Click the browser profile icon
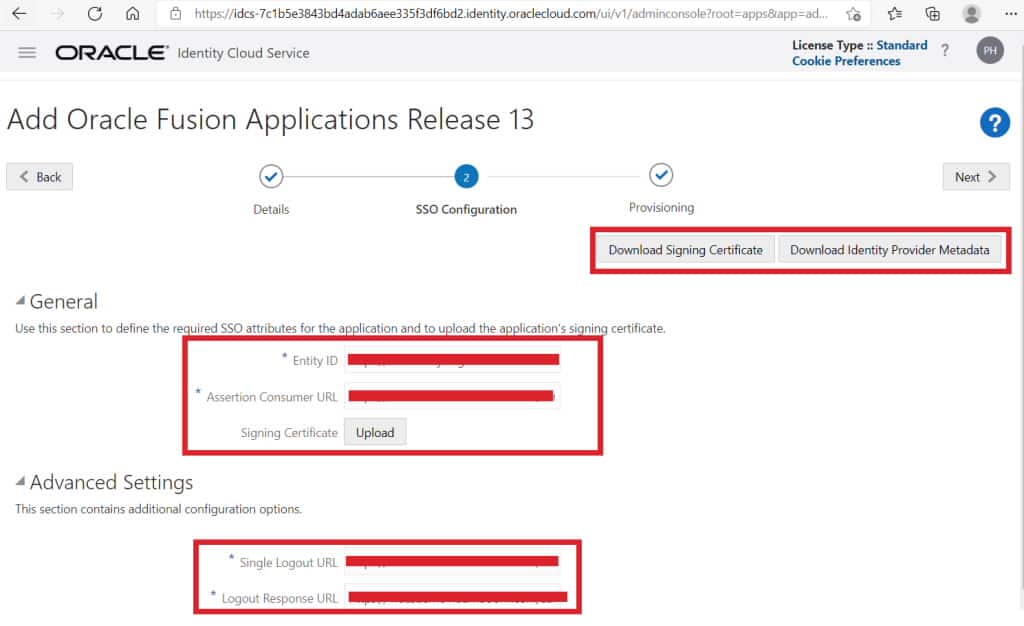This screenshot has width=1024, height=626. 971,14
